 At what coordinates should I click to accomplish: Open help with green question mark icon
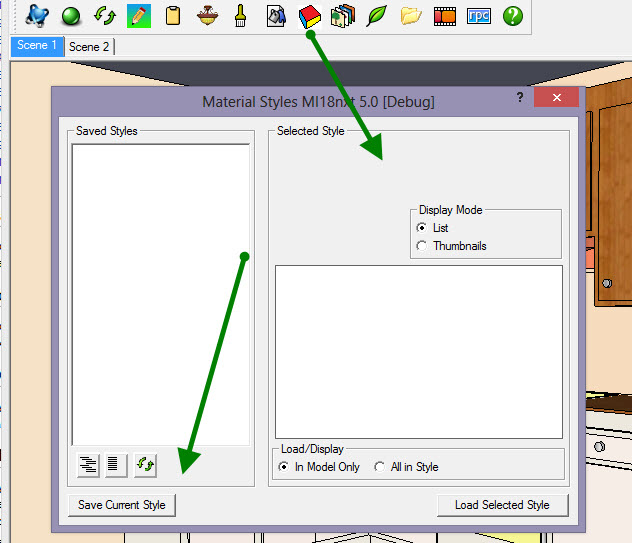(513, 15)
